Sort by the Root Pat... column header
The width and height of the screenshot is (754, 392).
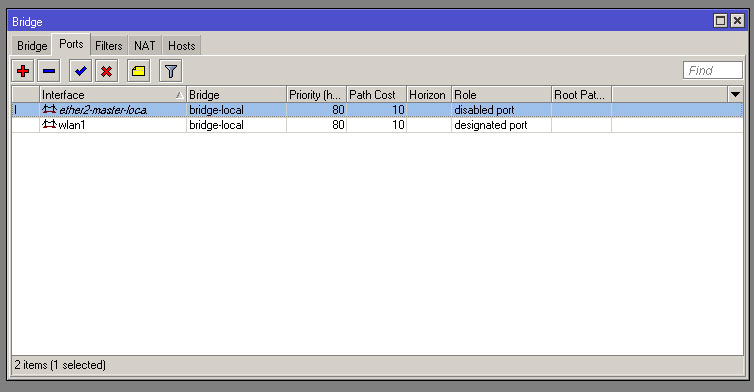click(581, 94)
